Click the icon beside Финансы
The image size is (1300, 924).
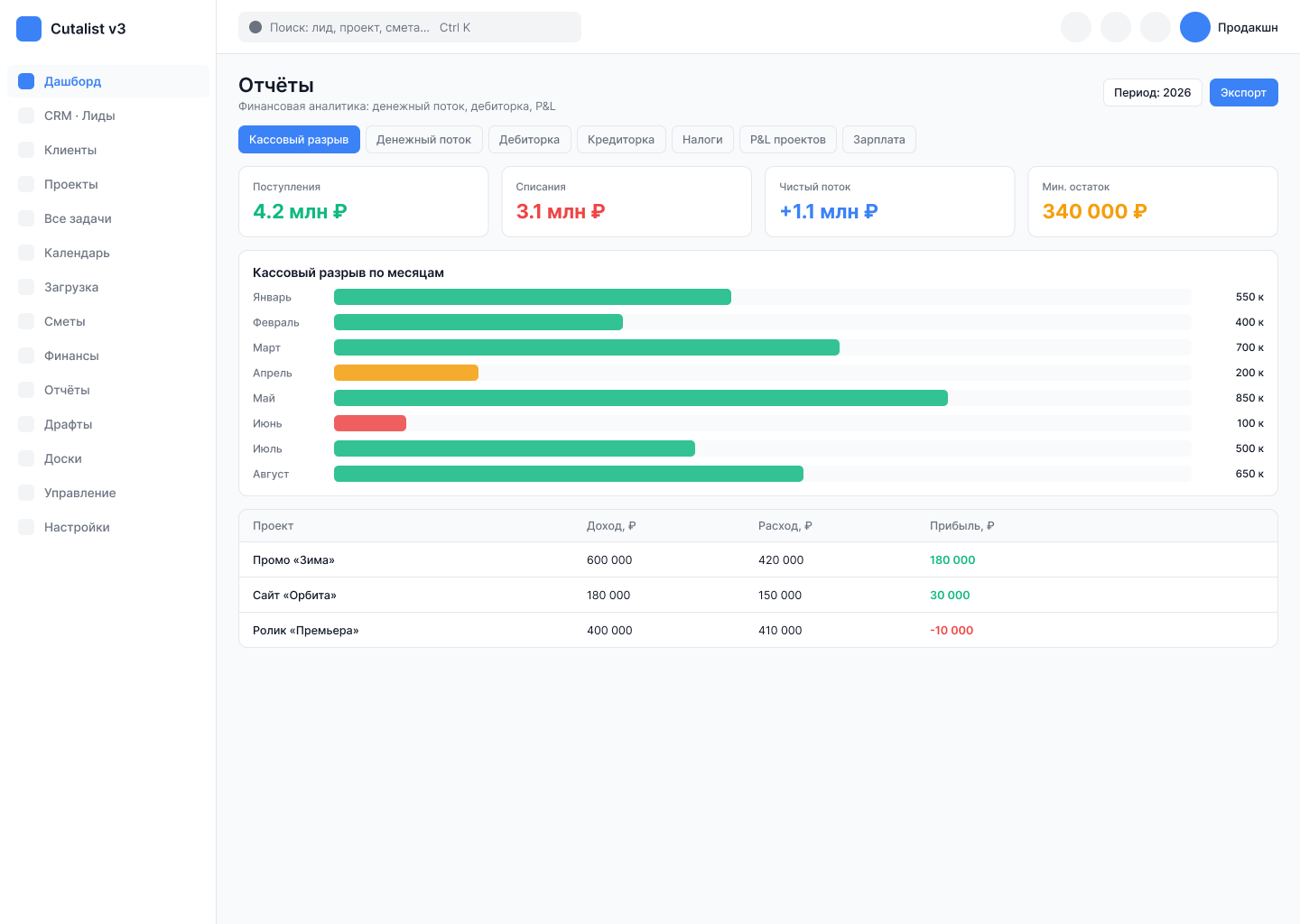click(26, 356)
